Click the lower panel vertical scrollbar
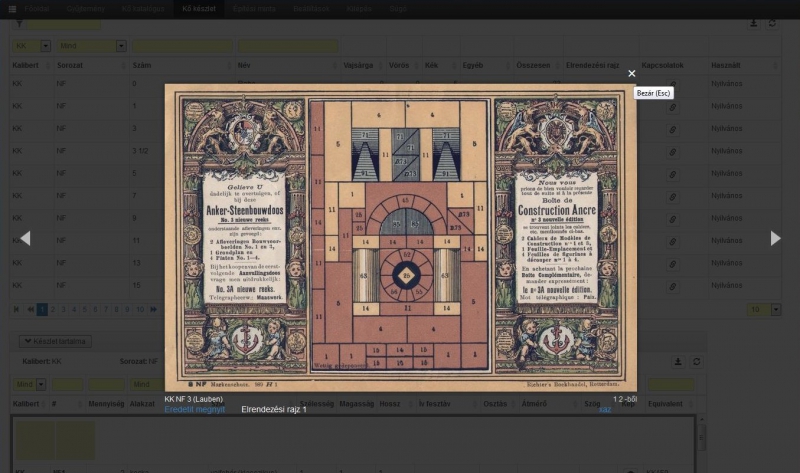This screenshot has height=473, width=800. [702, 439]
